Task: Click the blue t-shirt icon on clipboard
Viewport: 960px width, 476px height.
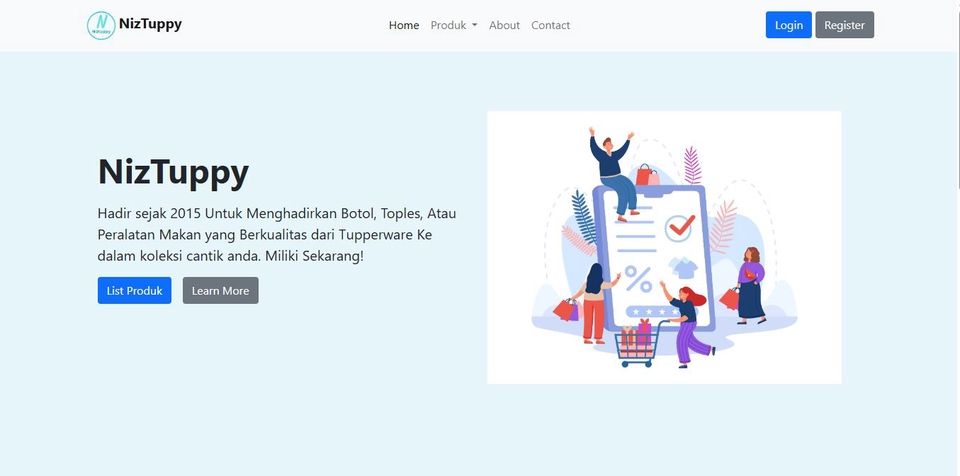Action: tap(683, 268)
